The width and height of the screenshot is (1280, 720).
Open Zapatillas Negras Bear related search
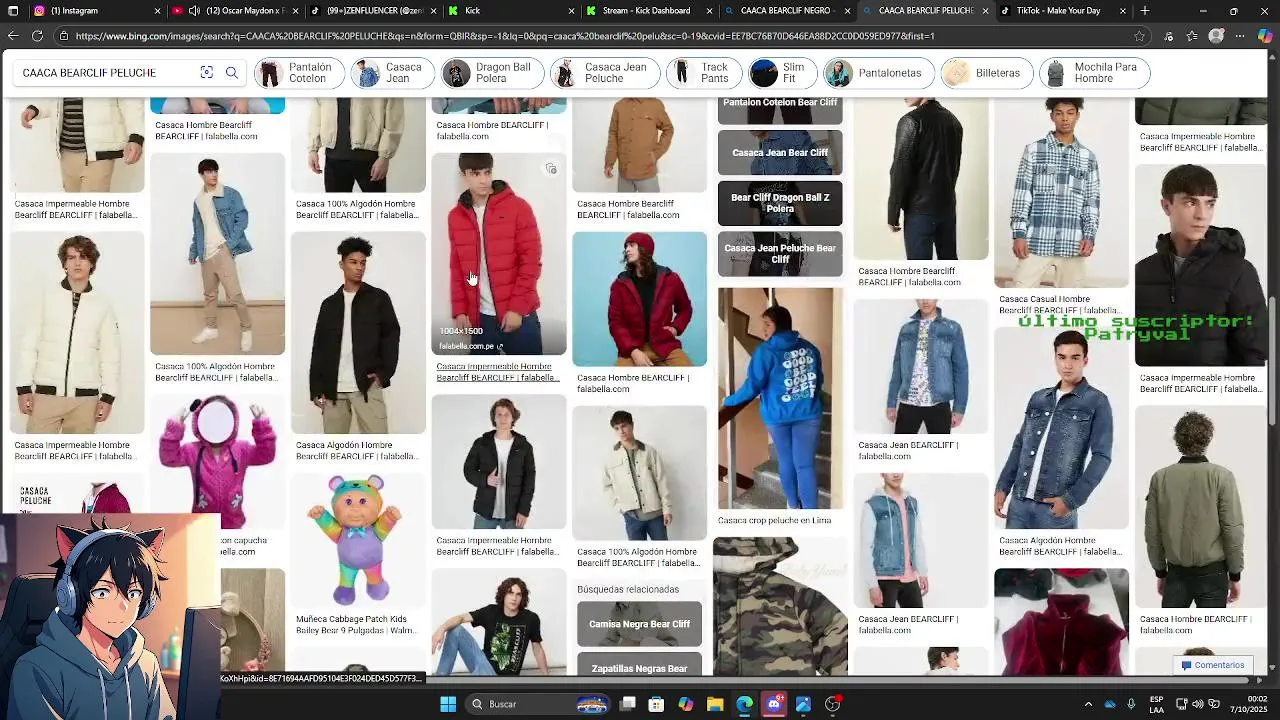click(639, 664)
